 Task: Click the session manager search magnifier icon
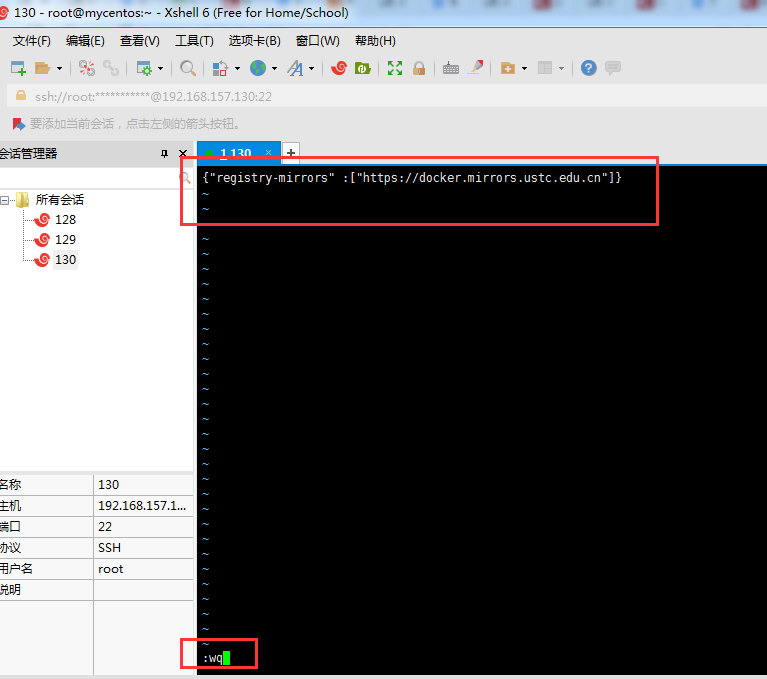click(185, 178)
